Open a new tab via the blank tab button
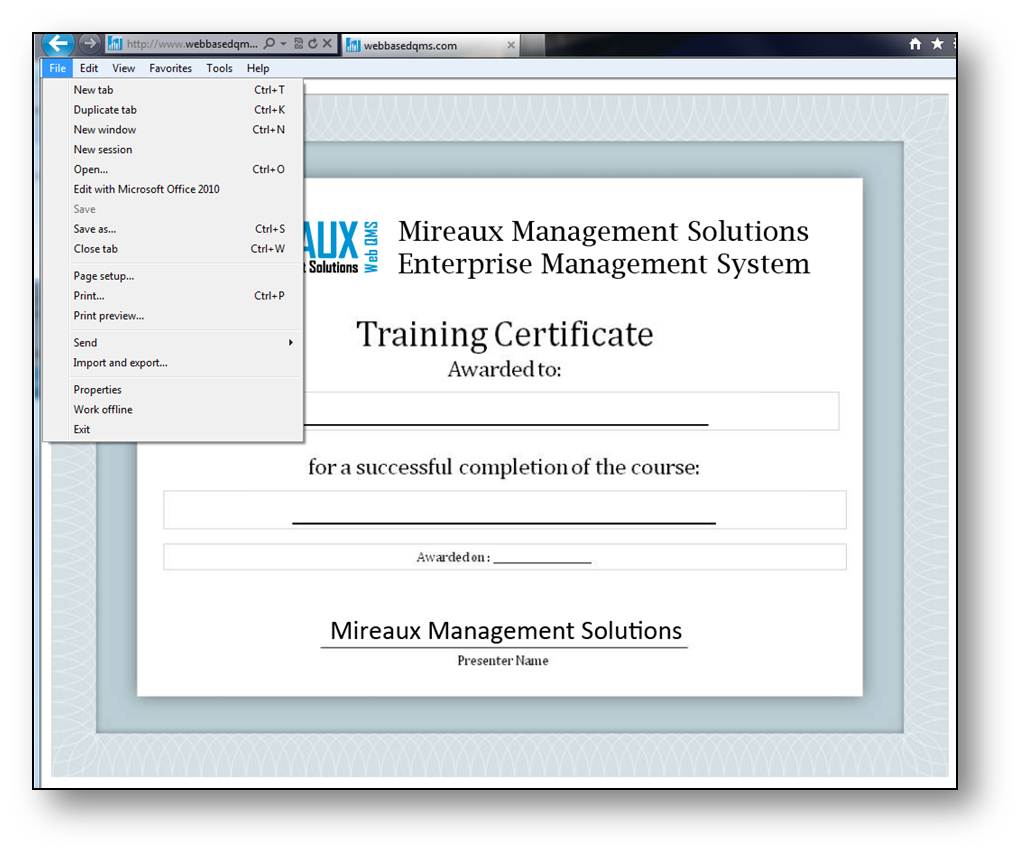The image size is (1023, 855). click(x=532, y=45)
